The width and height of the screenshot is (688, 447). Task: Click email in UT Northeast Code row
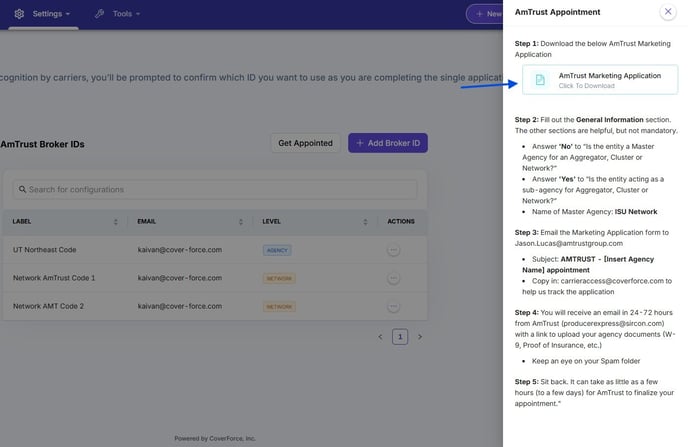[180, 250]
